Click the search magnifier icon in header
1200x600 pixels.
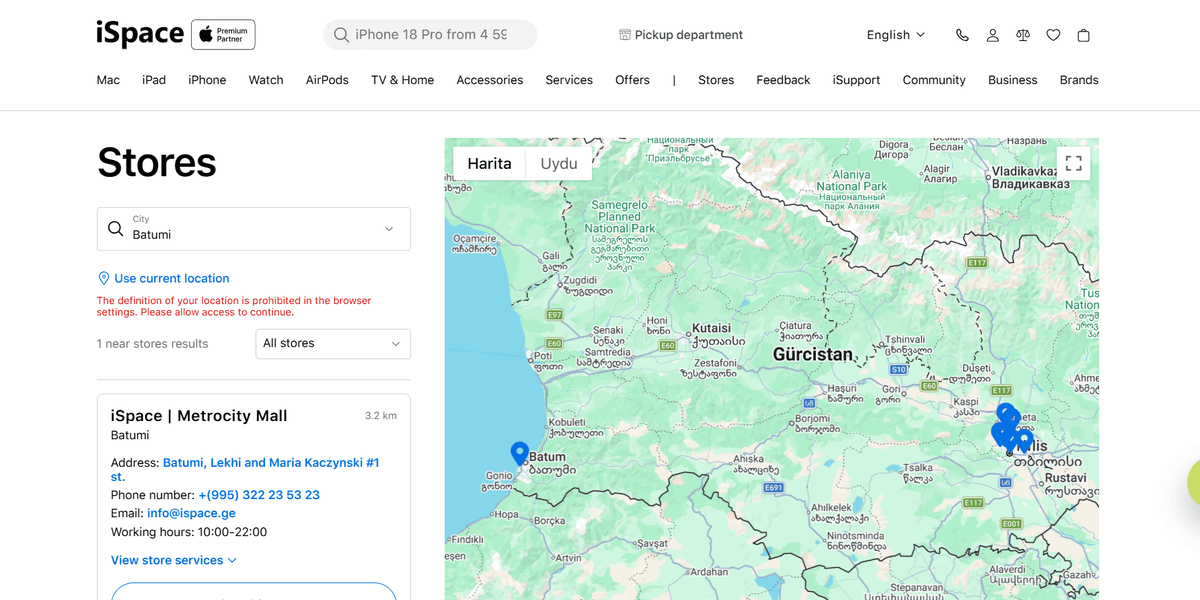[x=341, y=35]
